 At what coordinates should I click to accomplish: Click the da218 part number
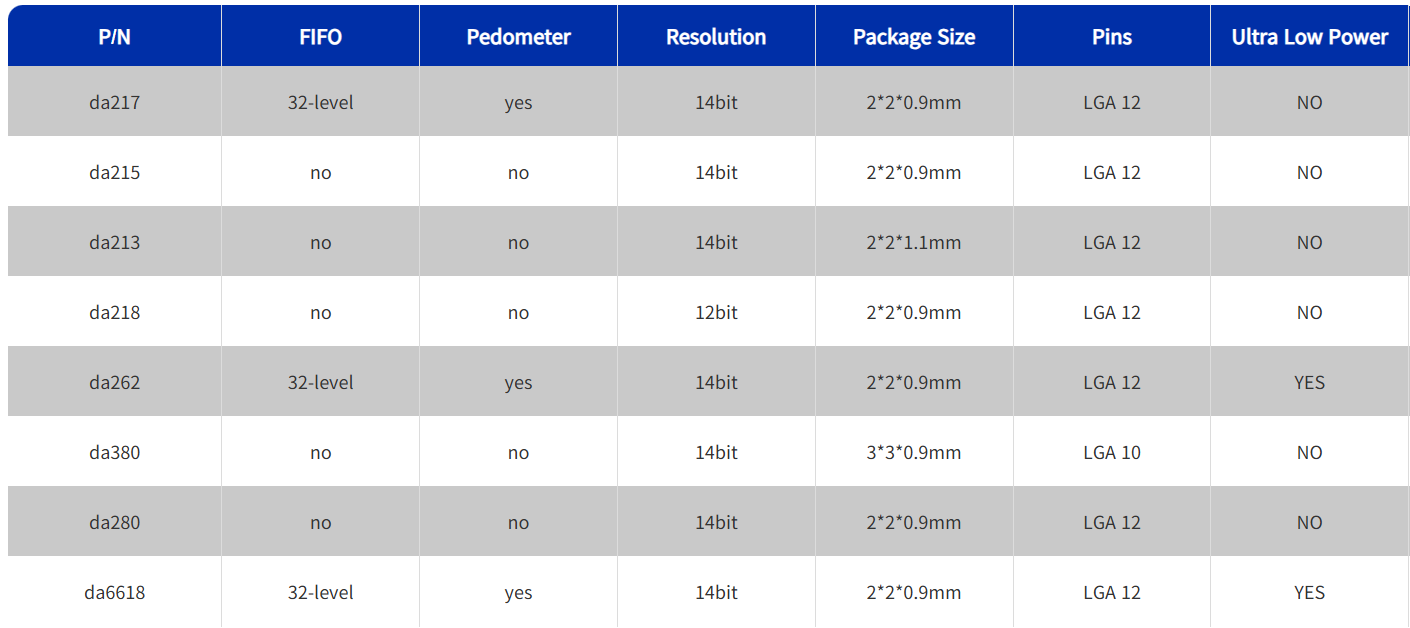pyautogui.click(x=114, y=312)
